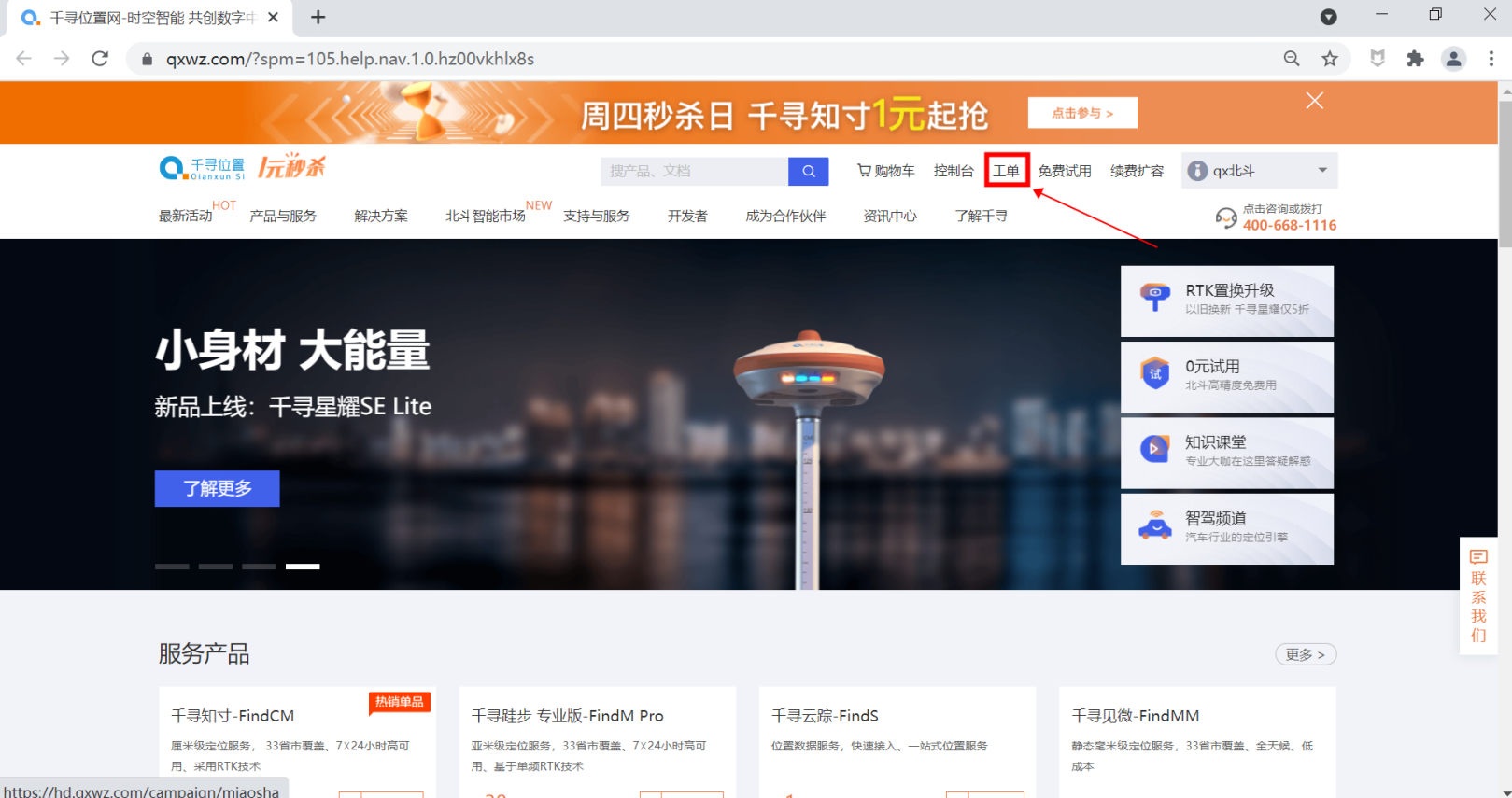Viewport: 1512px width, 798px height.
Task: Click the tab search dropdown icon
Action: (x=1329, y=17)
